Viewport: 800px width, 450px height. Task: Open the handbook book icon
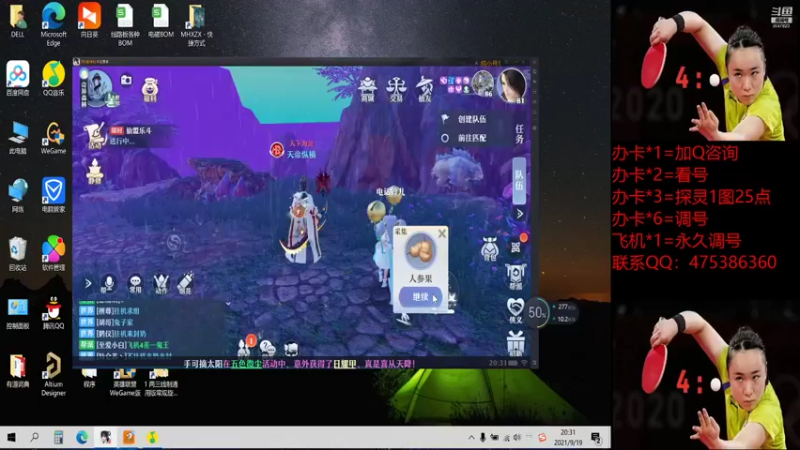click(x=291, y=349)
